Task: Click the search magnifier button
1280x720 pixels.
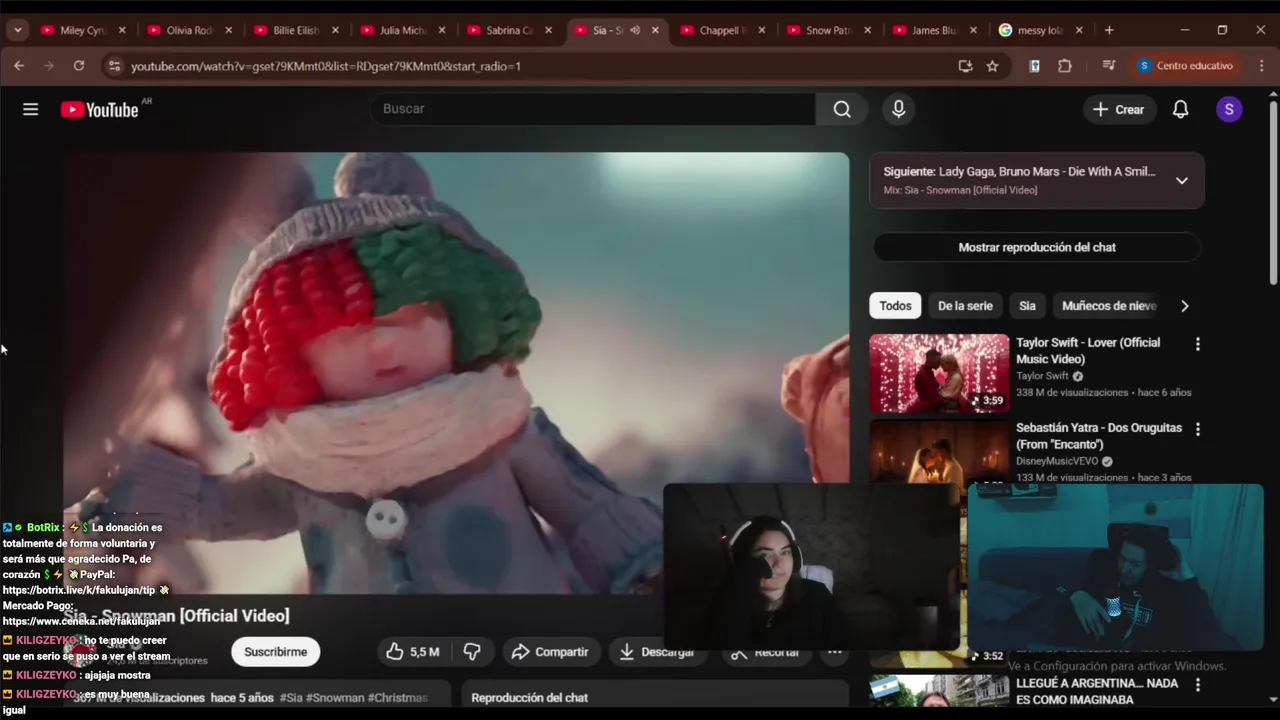Action: click(x=842, y=109)
